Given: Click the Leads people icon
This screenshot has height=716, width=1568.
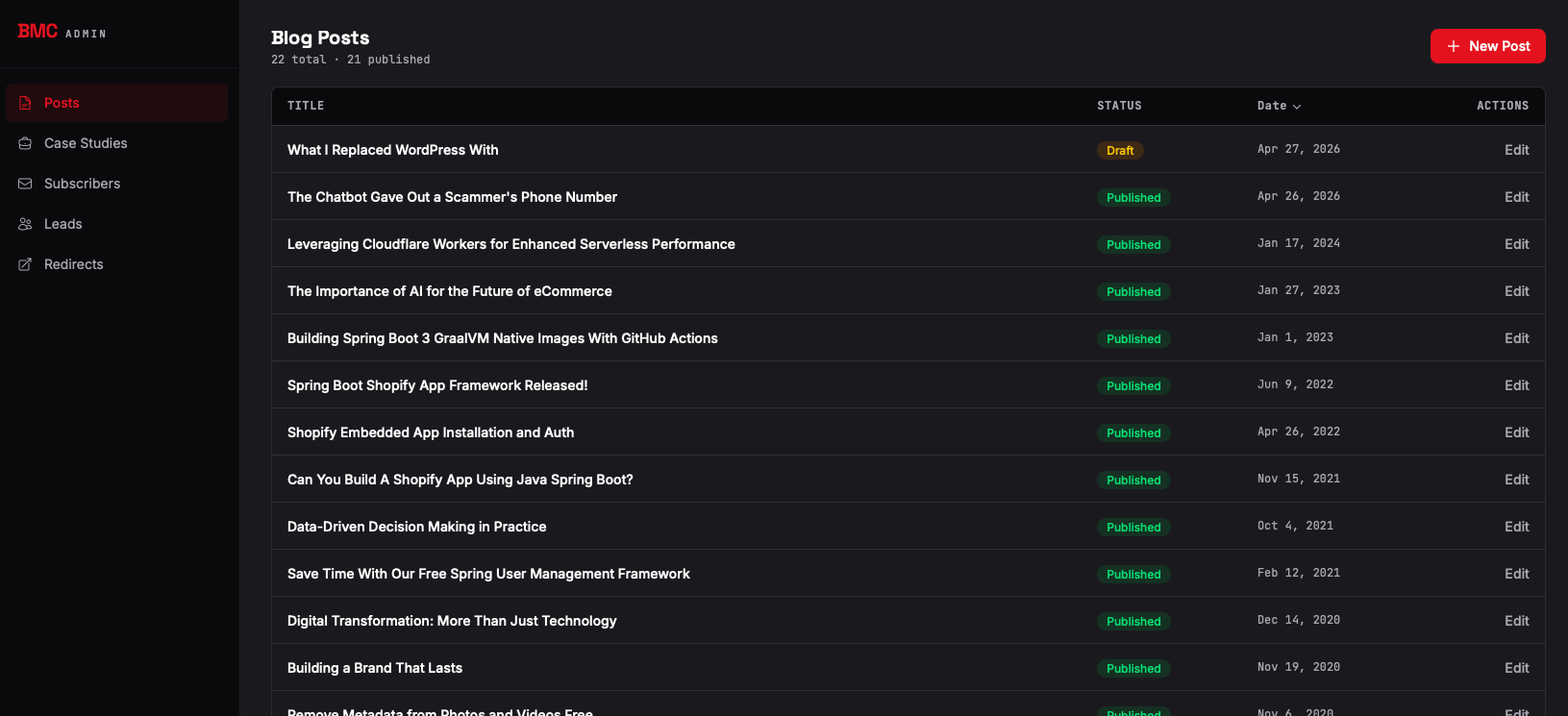Looking at the screenshot, I should tap(25, 224).
